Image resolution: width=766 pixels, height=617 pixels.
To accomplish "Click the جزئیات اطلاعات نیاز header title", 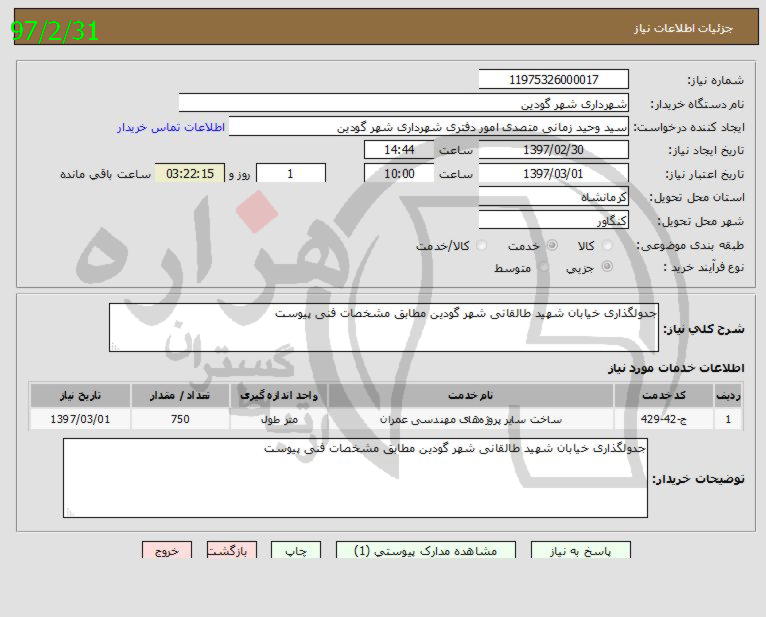I will tap(683, 28).
